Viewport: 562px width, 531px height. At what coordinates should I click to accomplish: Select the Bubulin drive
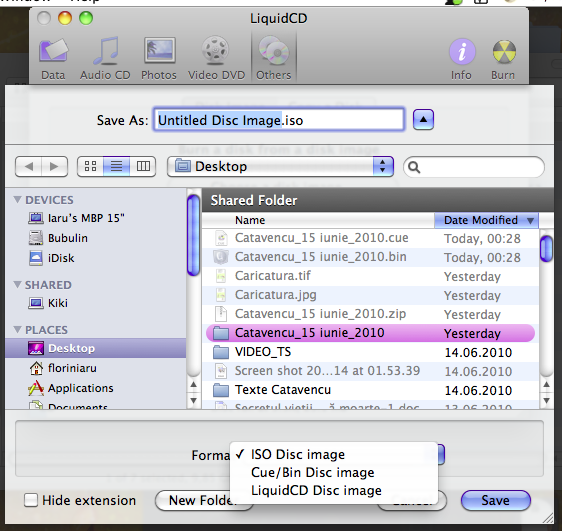pos(96,238)
